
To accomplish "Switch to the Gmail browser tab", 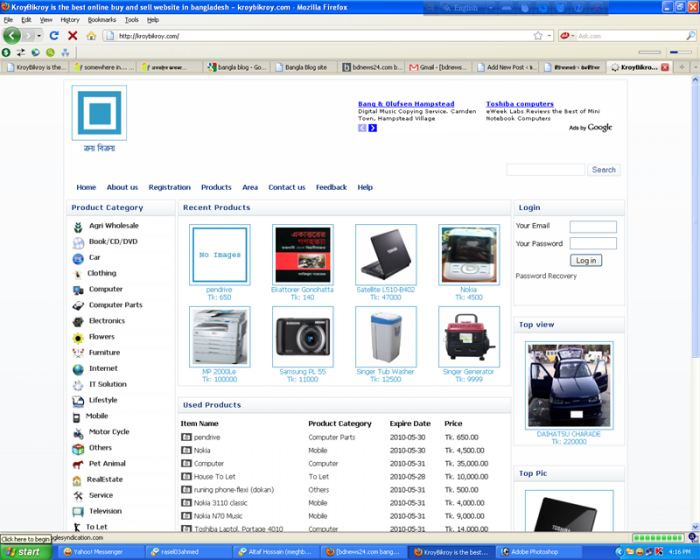I will click(x=440, y=68).
